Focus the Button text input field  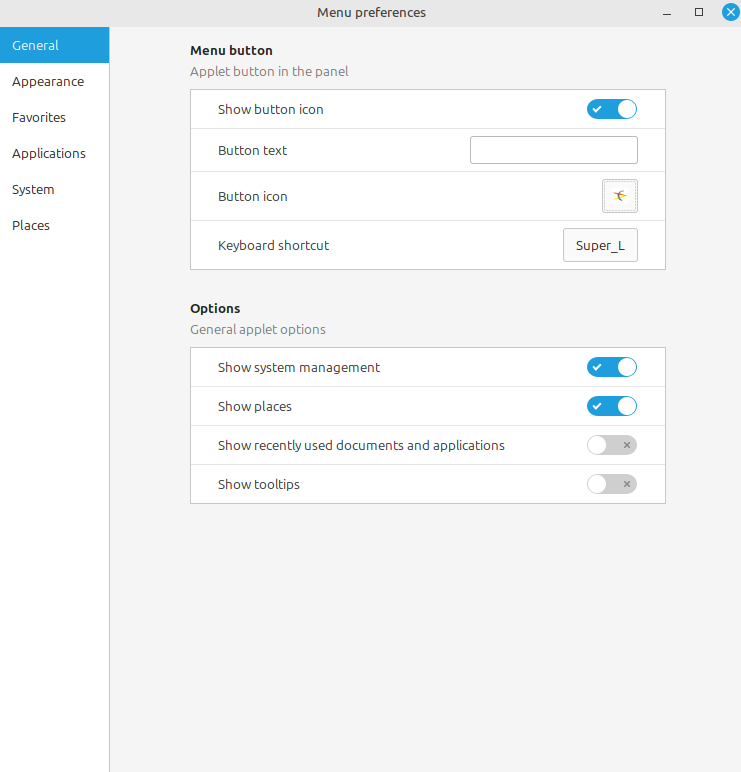coord(553,150)
